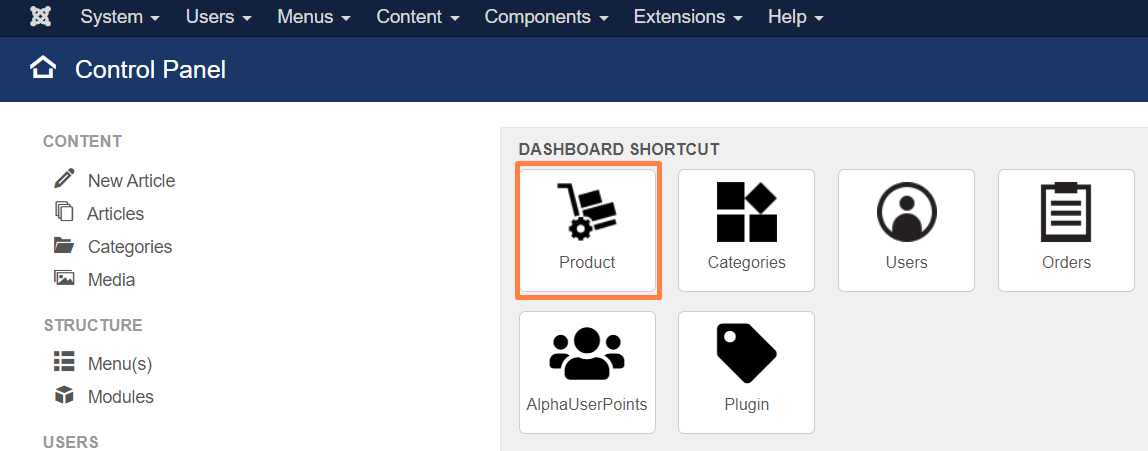Open the Components menu

[546, 17]
